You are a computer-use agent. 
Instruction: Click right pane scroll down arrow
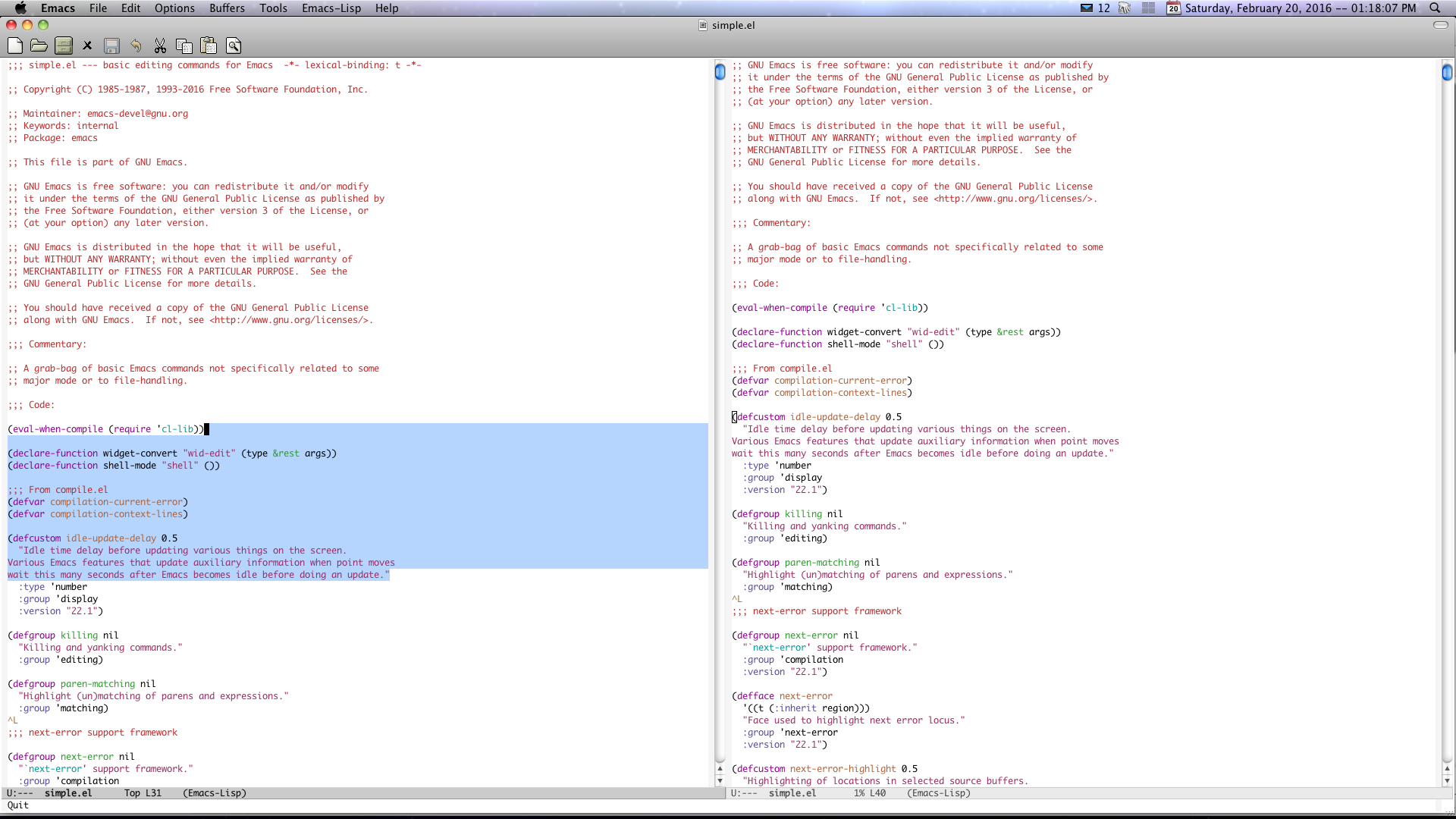(x=1447, y=781)
